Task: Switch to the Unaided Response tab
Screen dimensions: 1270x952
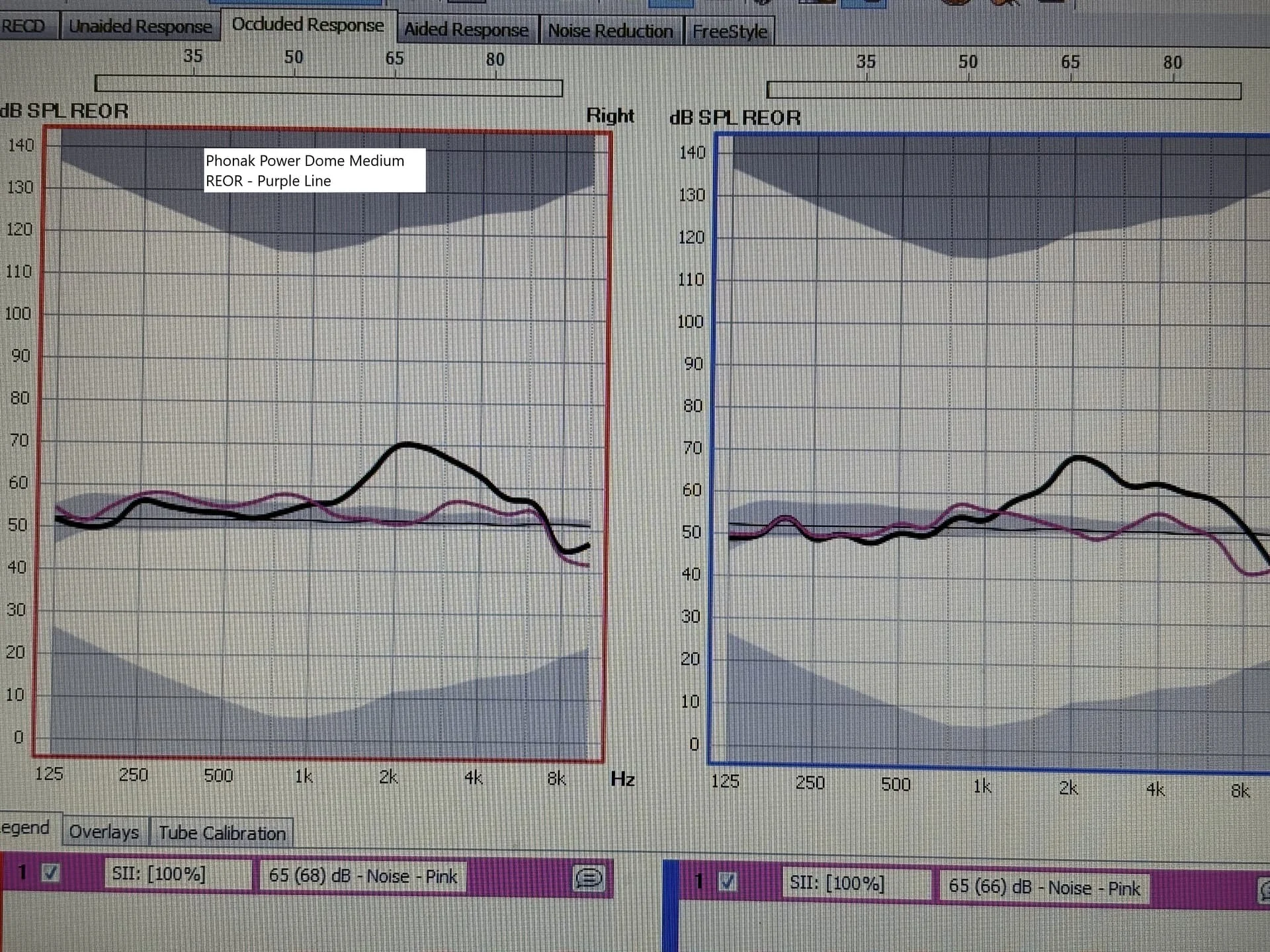Action: pos(140,26)
